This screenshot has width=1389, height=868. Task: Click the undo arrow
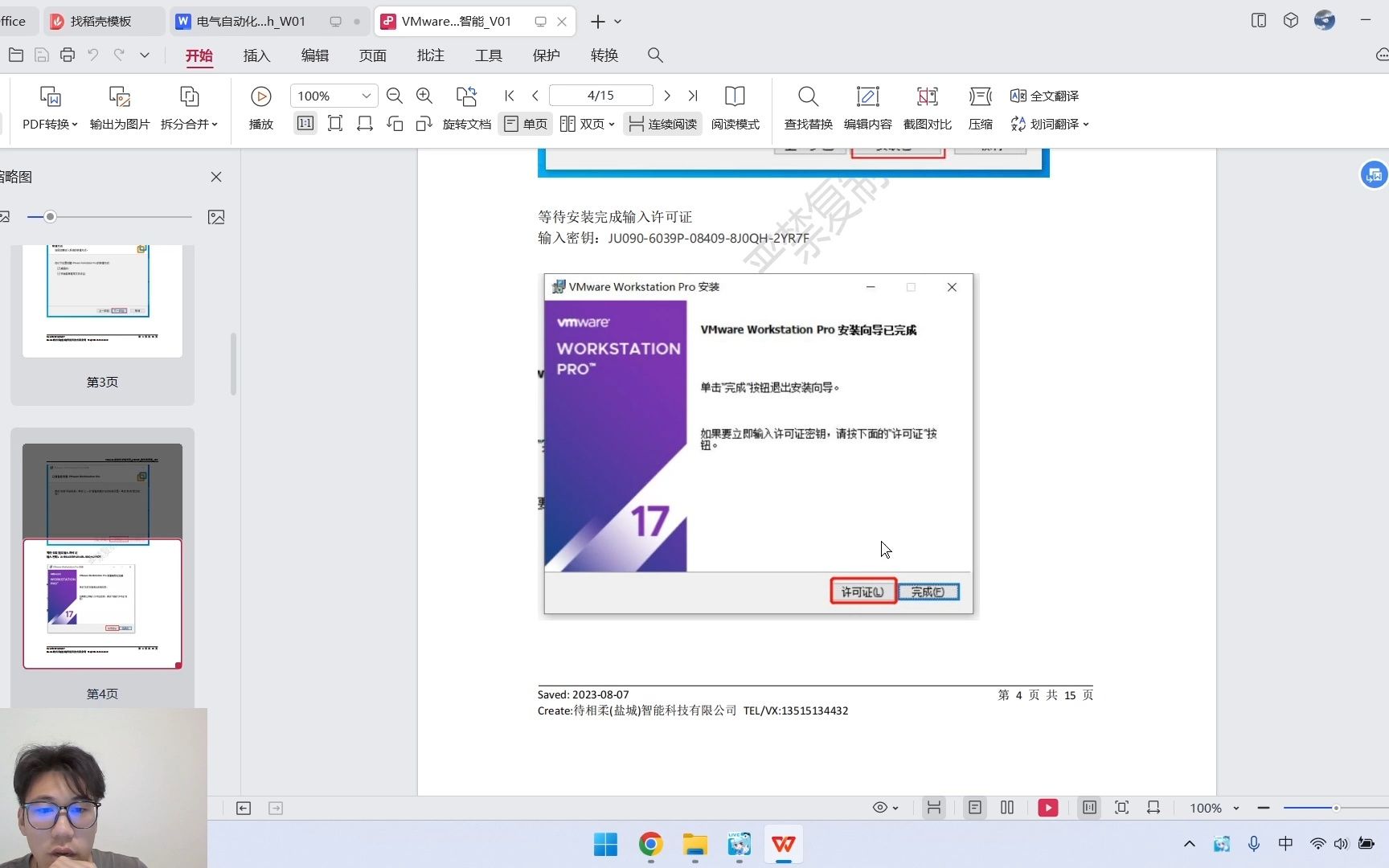tap(93, 55)
